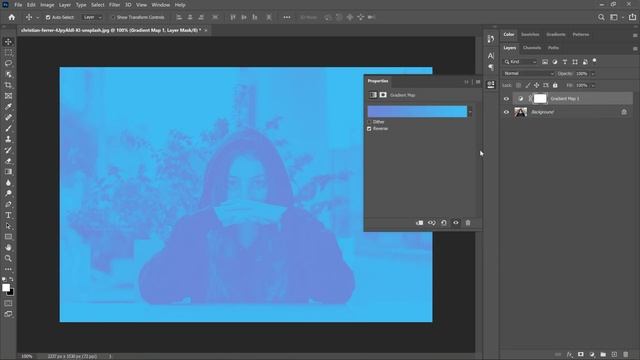640x360 pixels.
Task: Open the Move tool preset picker arrow
Action: pyautogui.click(x=38, y=18)
